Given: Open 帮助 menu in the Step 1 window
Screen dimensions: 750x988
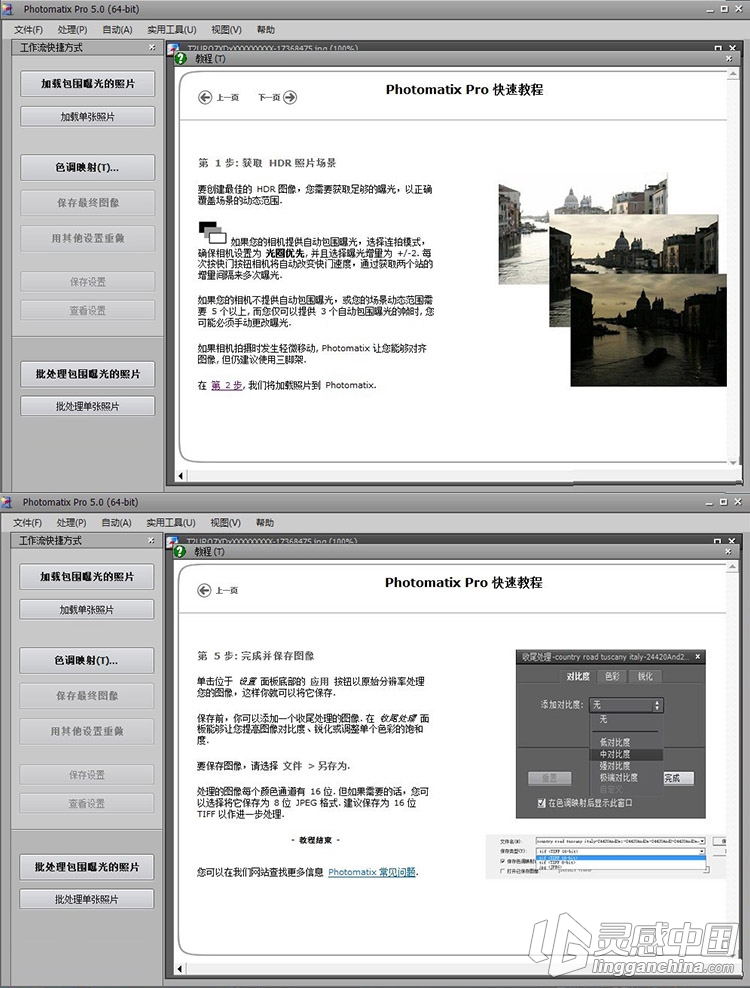Looking at the screenshot, I should click(265, 30).
